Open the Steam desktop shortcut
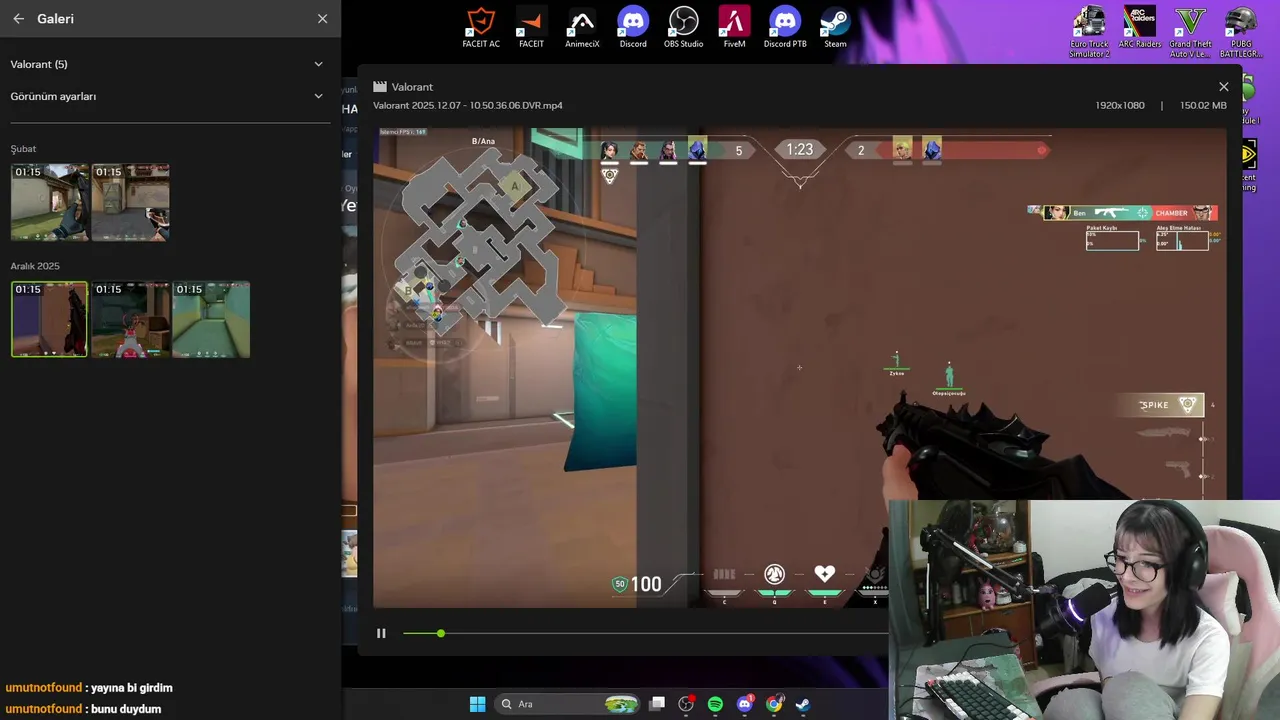Image resolution: width=1280 pixels, height=720 pixels. [835, 27]
